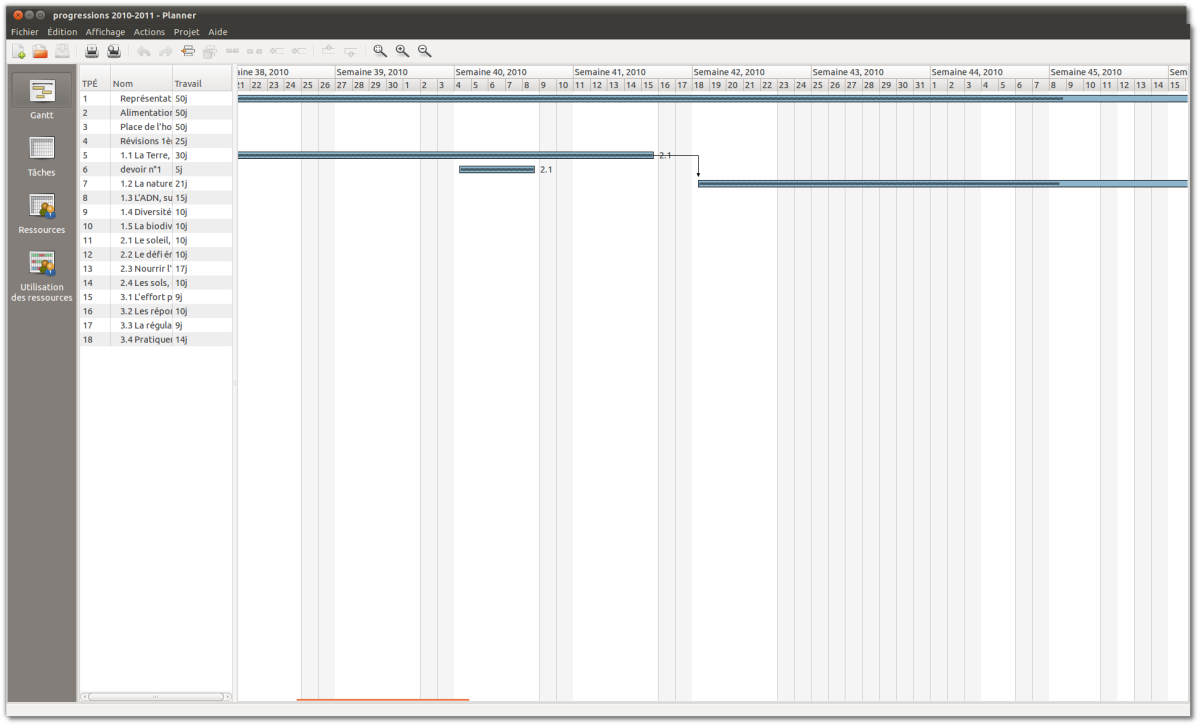Screen dimensions: 1200x726
Task: Switch to the Gantt view
Action: click(x=42, y=97)
